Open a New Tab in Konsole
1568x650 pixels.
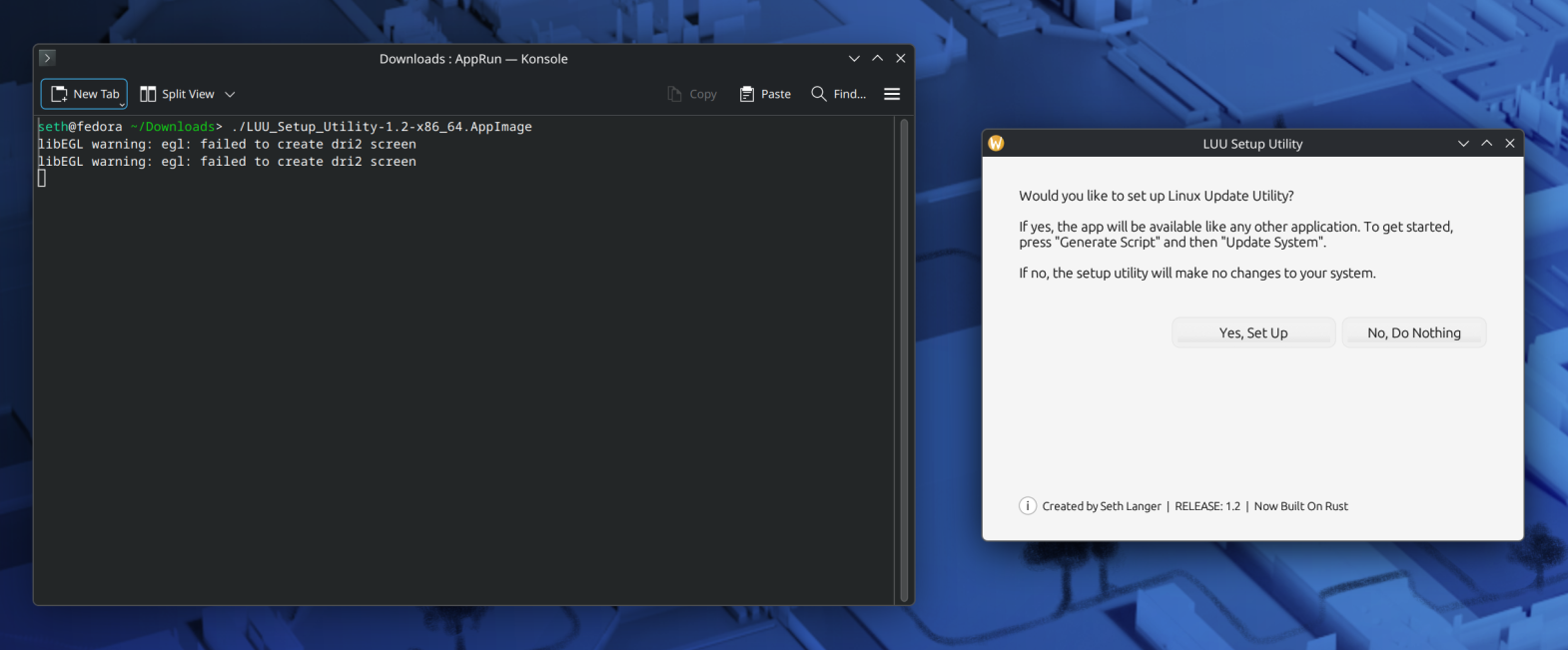[84, 94]
